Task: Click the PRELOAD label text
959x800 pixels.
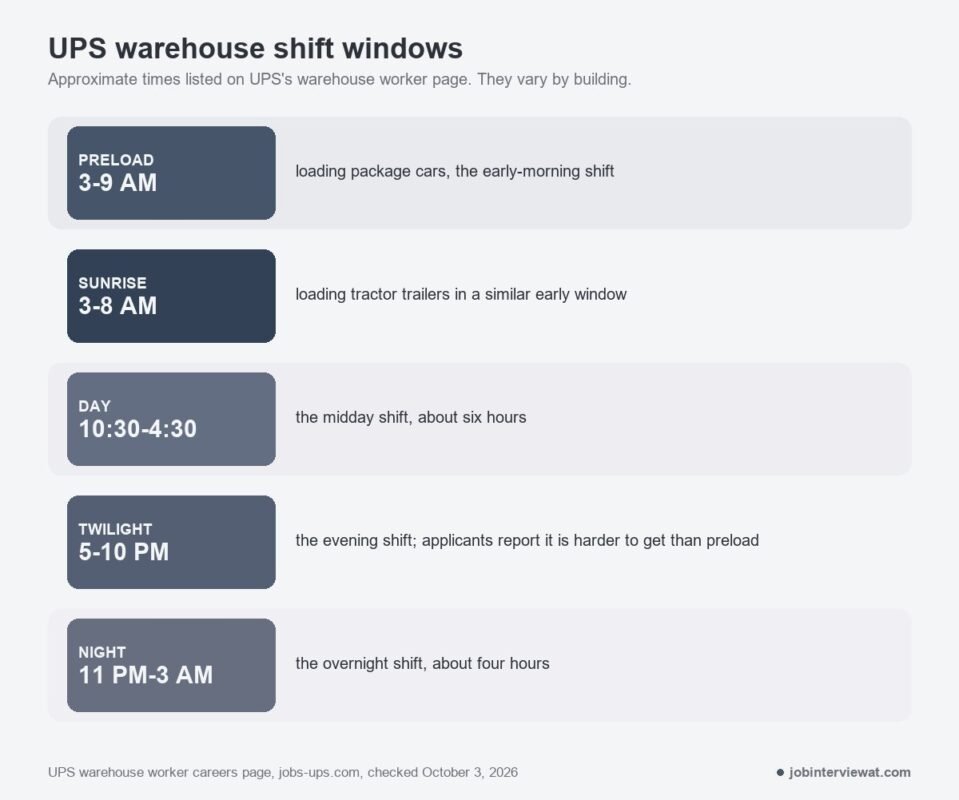Action: (x=116, y=160)
